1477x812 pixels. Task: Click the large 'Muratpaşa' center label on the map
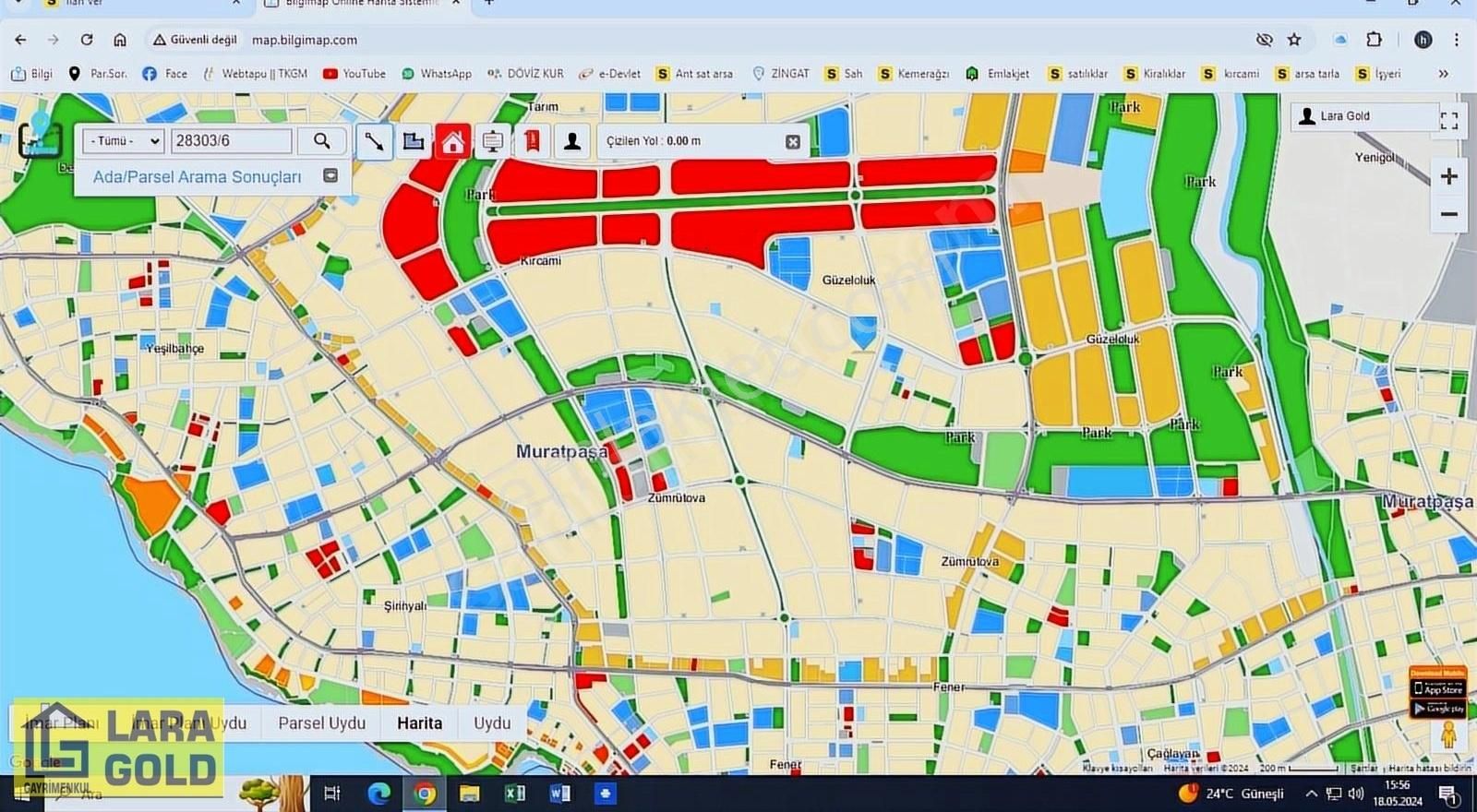click(562, 451)
